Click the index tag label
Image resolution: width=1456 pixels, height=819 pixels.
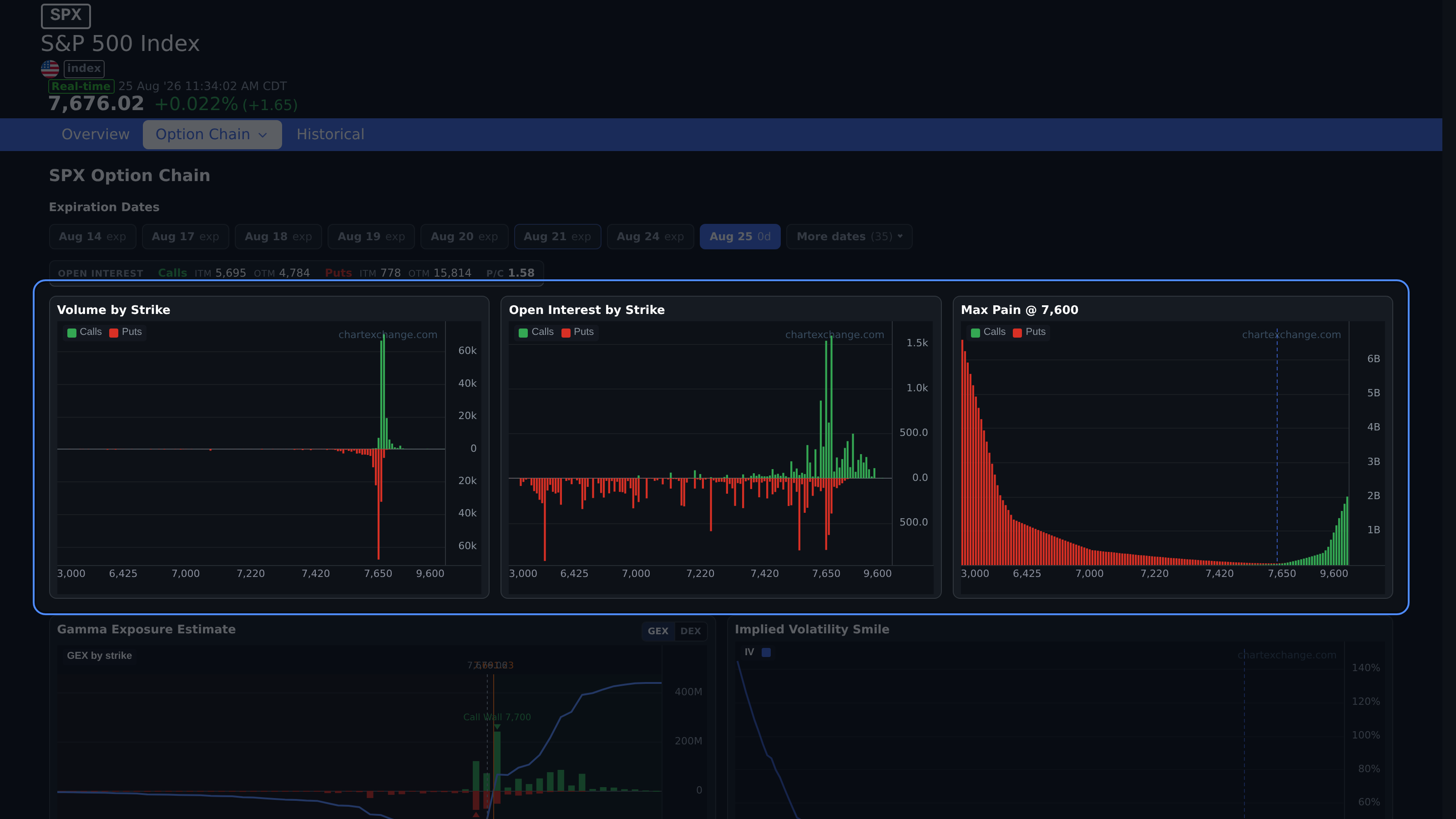tap(84, 68)
